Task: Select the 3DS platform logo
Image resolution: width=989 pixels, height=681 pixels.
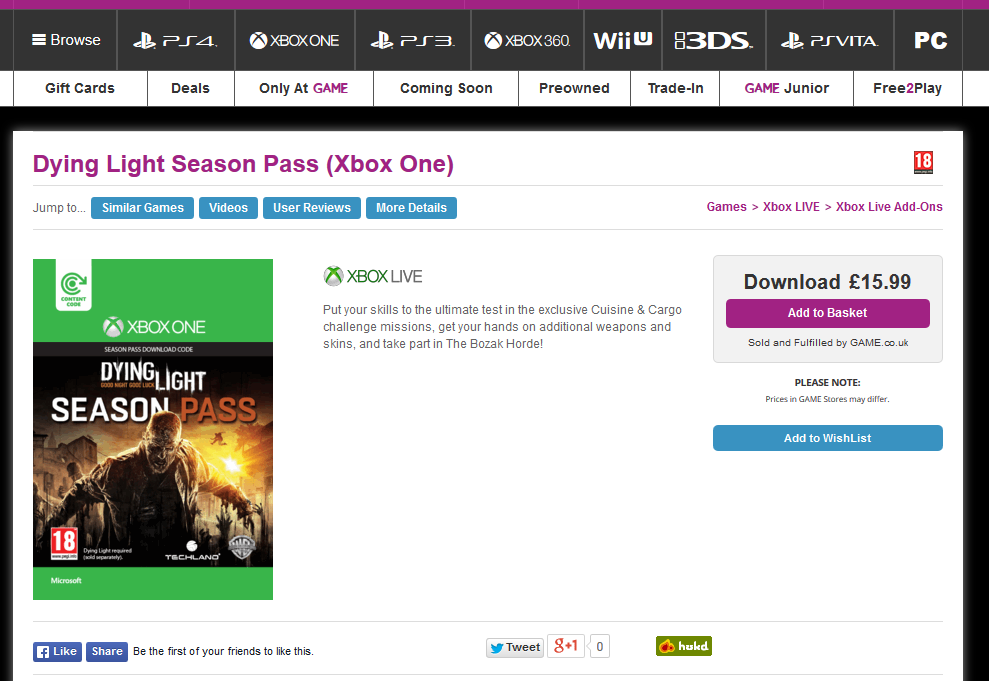Action: (713, 41)
